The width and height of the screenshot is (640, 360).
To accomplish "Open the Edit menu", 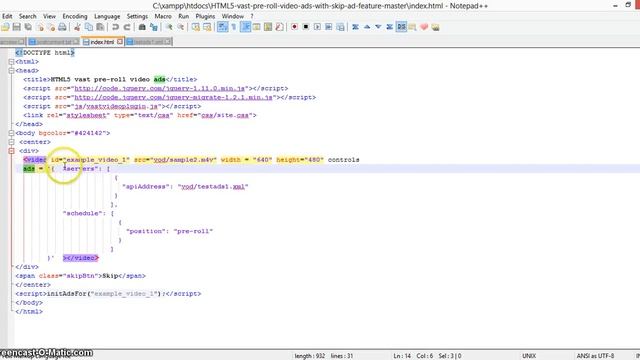I will [7, 16].
